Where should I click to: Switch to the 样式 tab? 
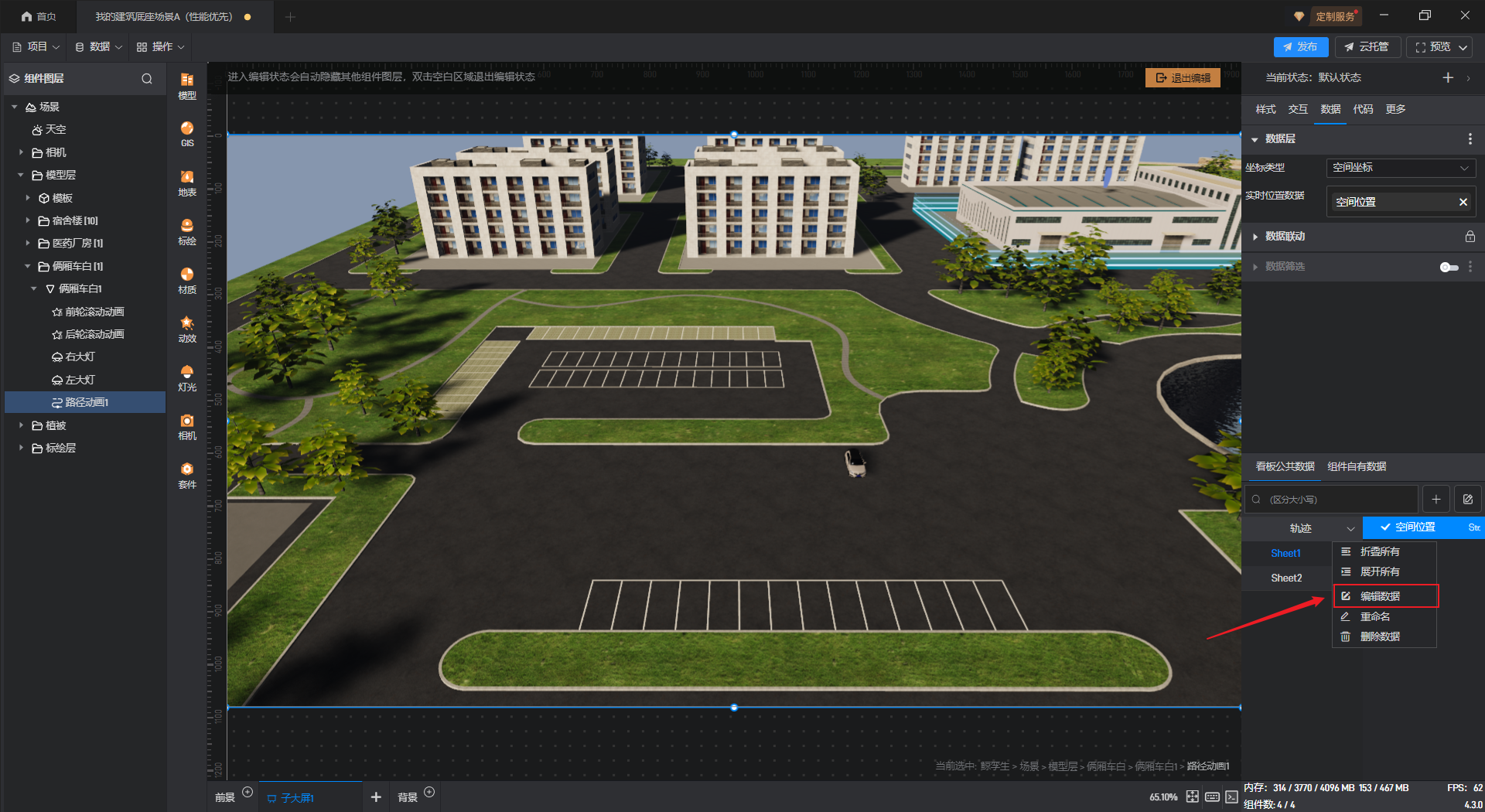coord(1265,109)
